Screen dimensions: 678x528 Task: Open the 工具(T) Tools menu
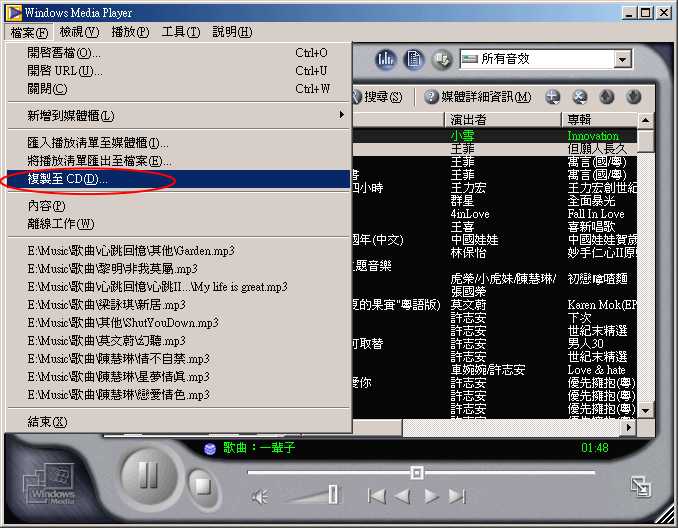click(181, 32)
